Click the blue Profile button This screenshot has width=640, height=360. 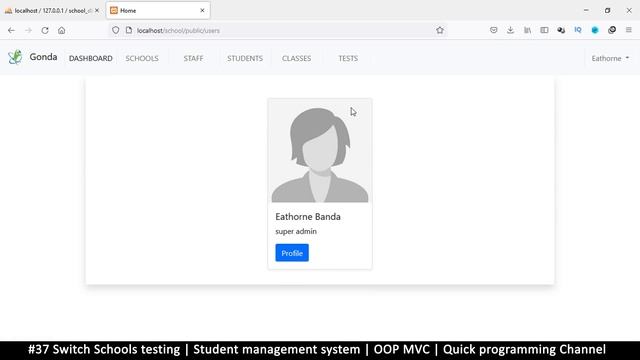coord(292,253)
